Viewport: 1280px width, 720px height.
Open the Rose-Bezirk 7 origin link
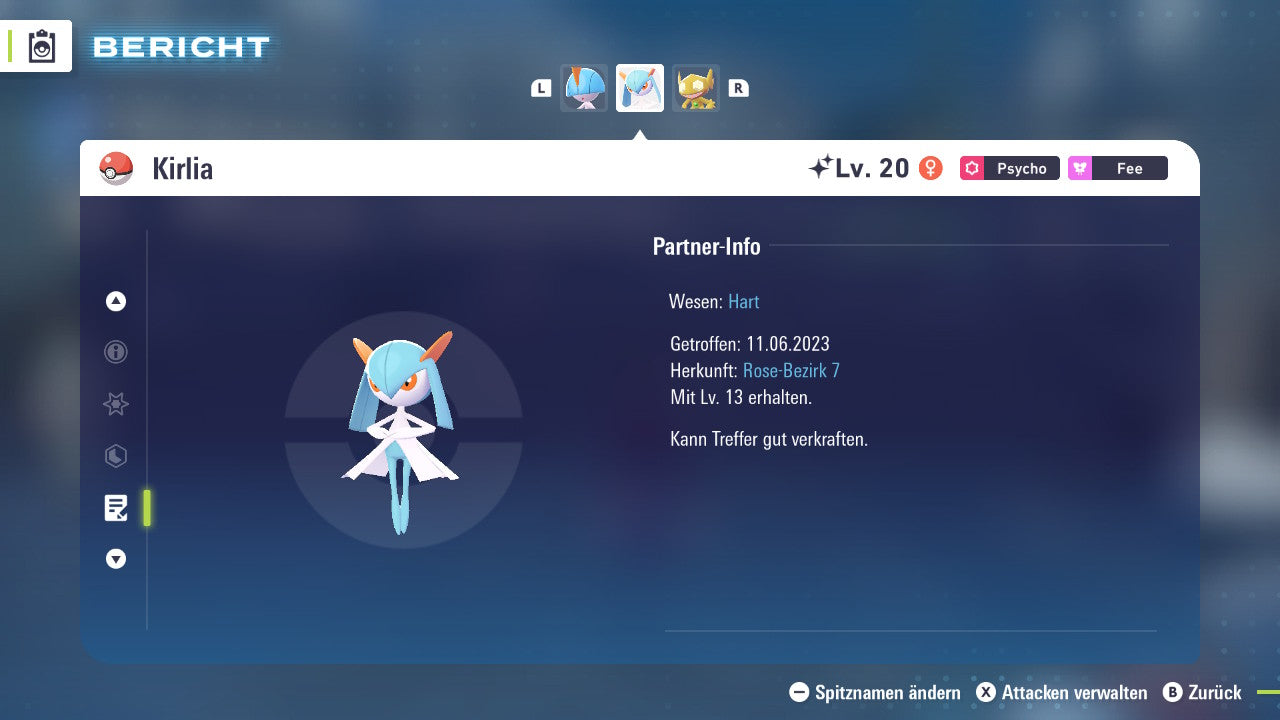click(x=793, y=369)
